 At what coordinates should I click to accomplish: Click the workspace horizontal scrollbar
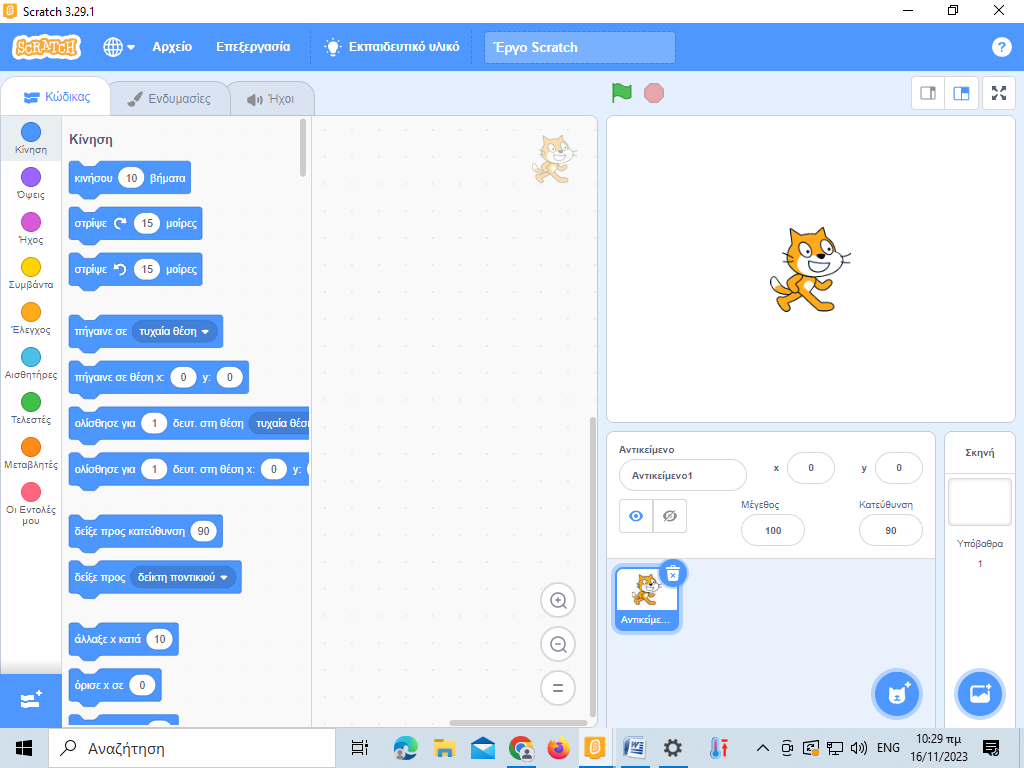point(518,722)
